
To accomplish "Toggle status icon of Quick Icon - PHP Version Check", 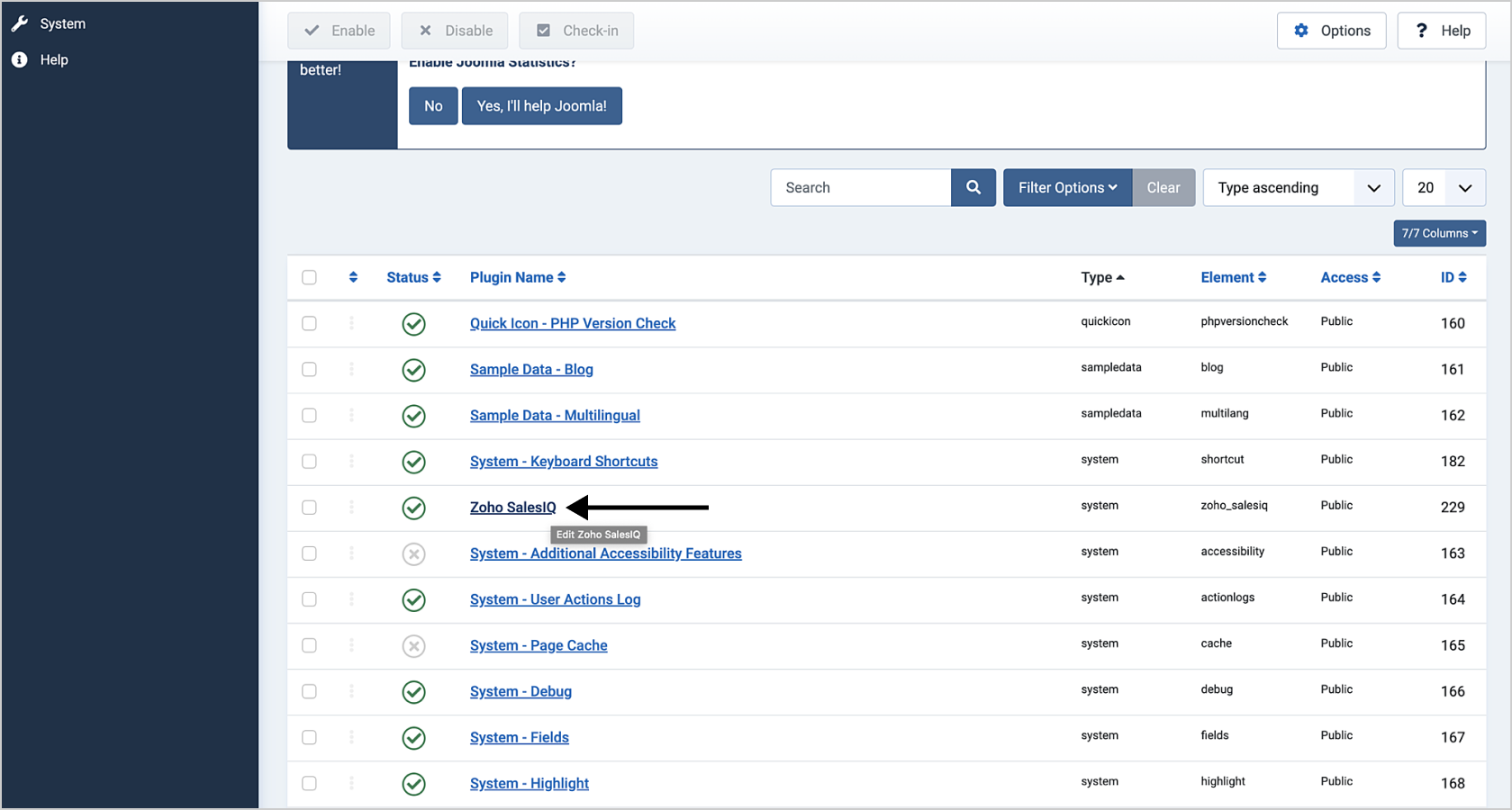I will point(413,324).
